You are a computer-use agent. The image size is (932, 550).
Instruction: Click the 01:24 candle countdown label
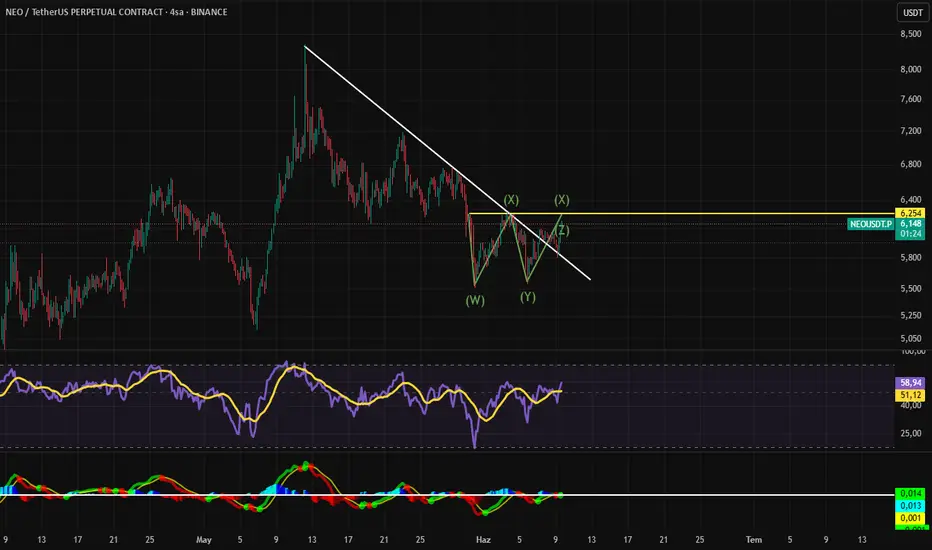pyautogui.click(x=910, y=234)
